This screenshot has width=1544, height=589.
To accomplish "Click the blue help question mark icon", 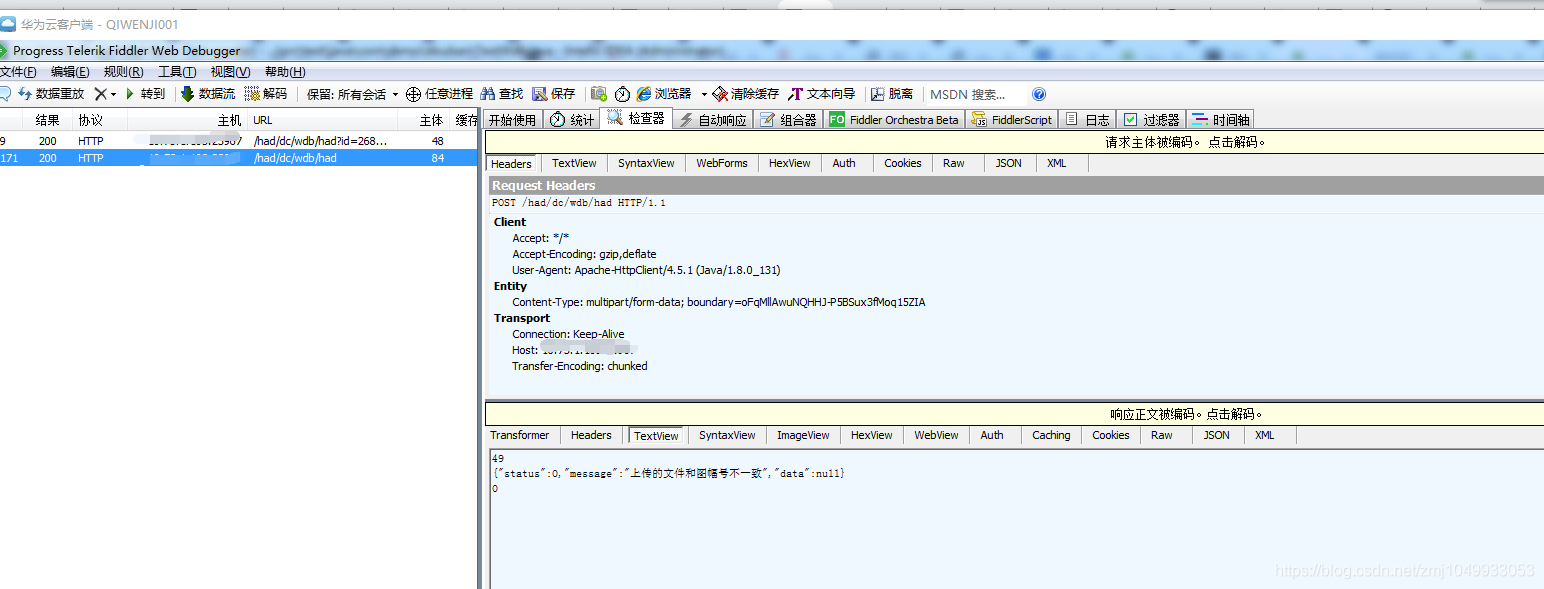I will pyautogui.click(x=1039, y=93).
